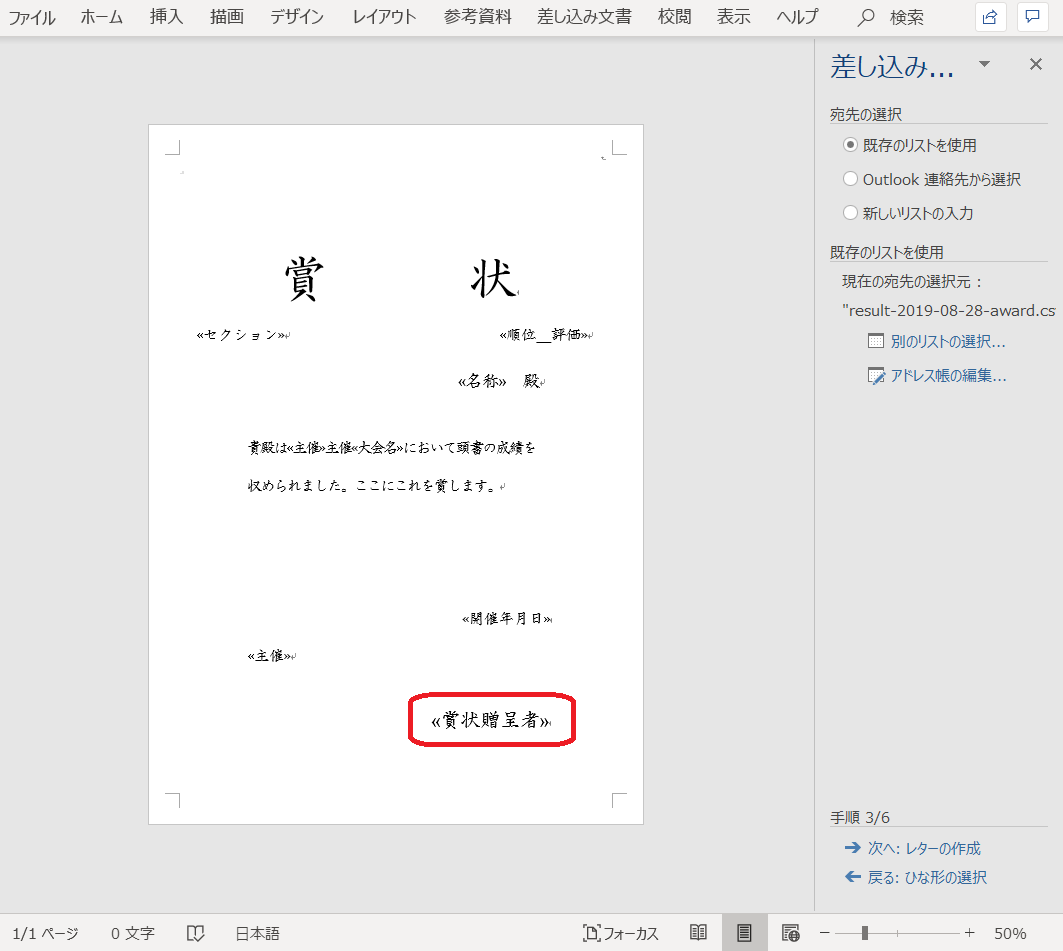The height and width of the screenshot is (951, 1063).
Task: Click the zoom slider handle
Action: (865, 933)
